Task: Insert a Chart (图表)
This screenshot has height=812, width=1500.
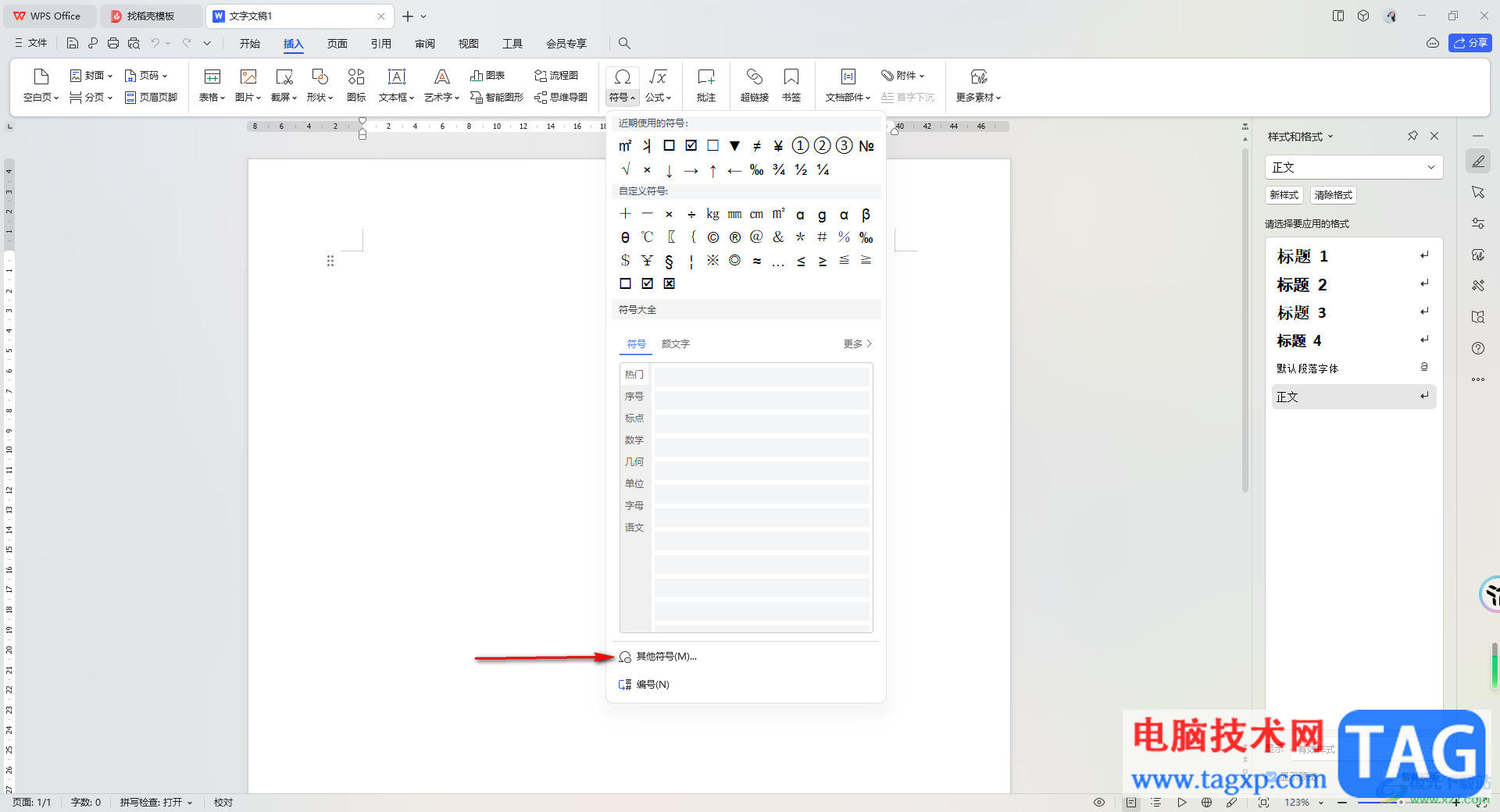Action: point(487,76)
